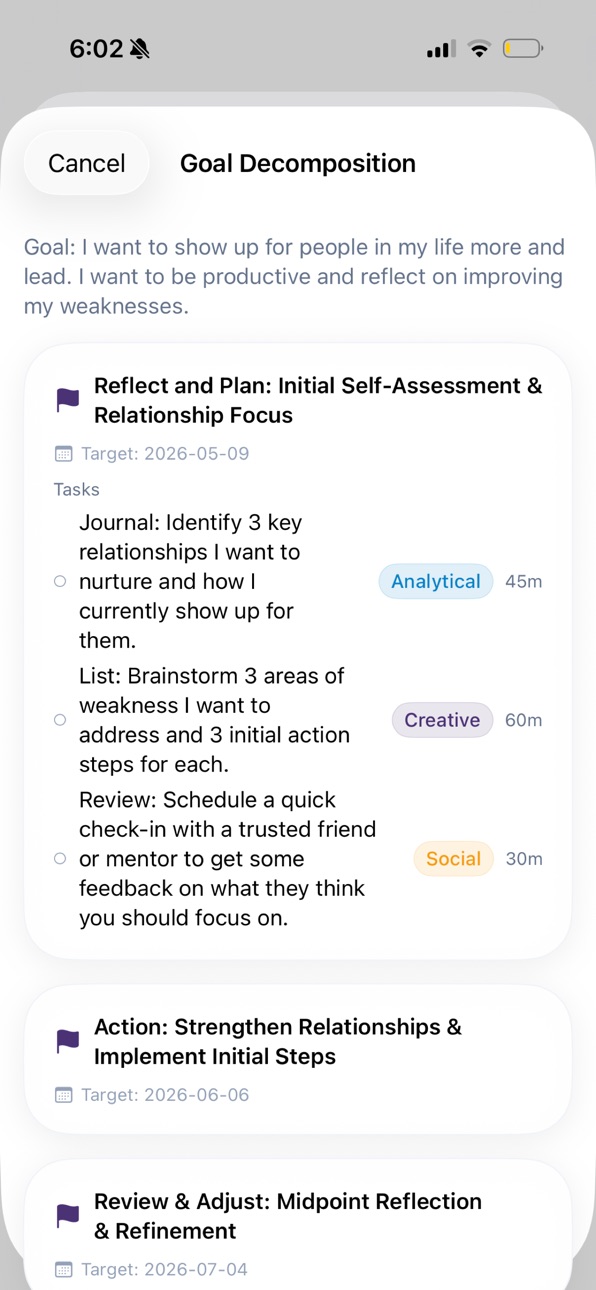Tap the flag icon for Action: Strengthen Relationships

pos(67,1041)
